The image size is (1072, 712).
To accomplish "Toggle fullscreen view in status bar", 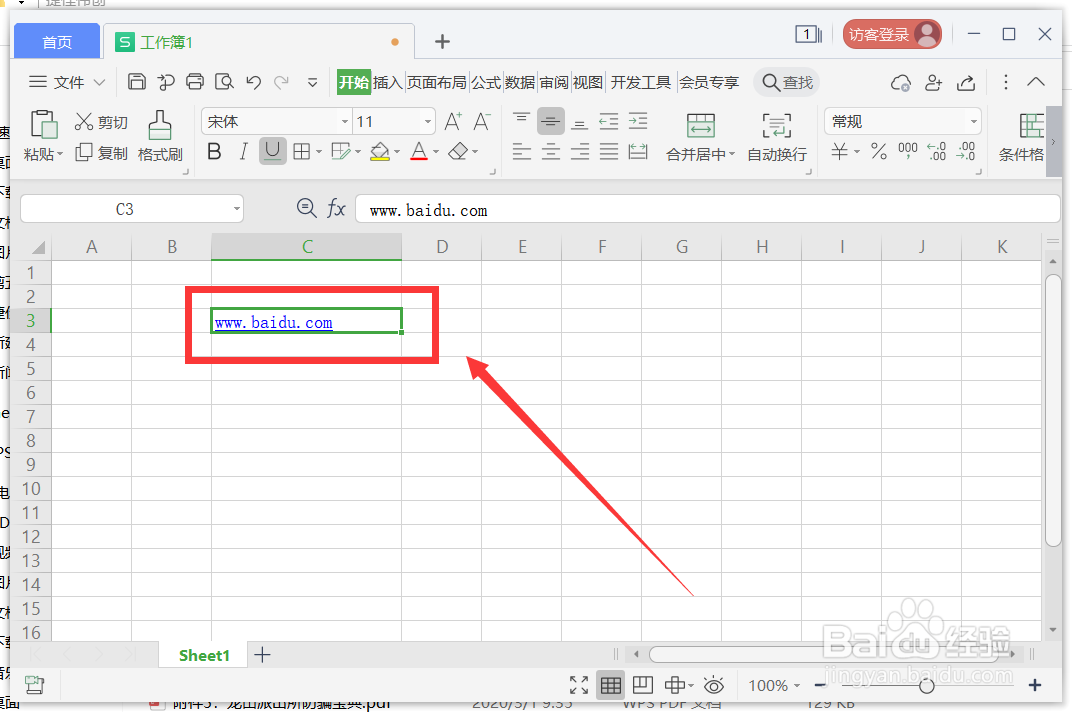I will pyautogui.click(x=579, y=685).
